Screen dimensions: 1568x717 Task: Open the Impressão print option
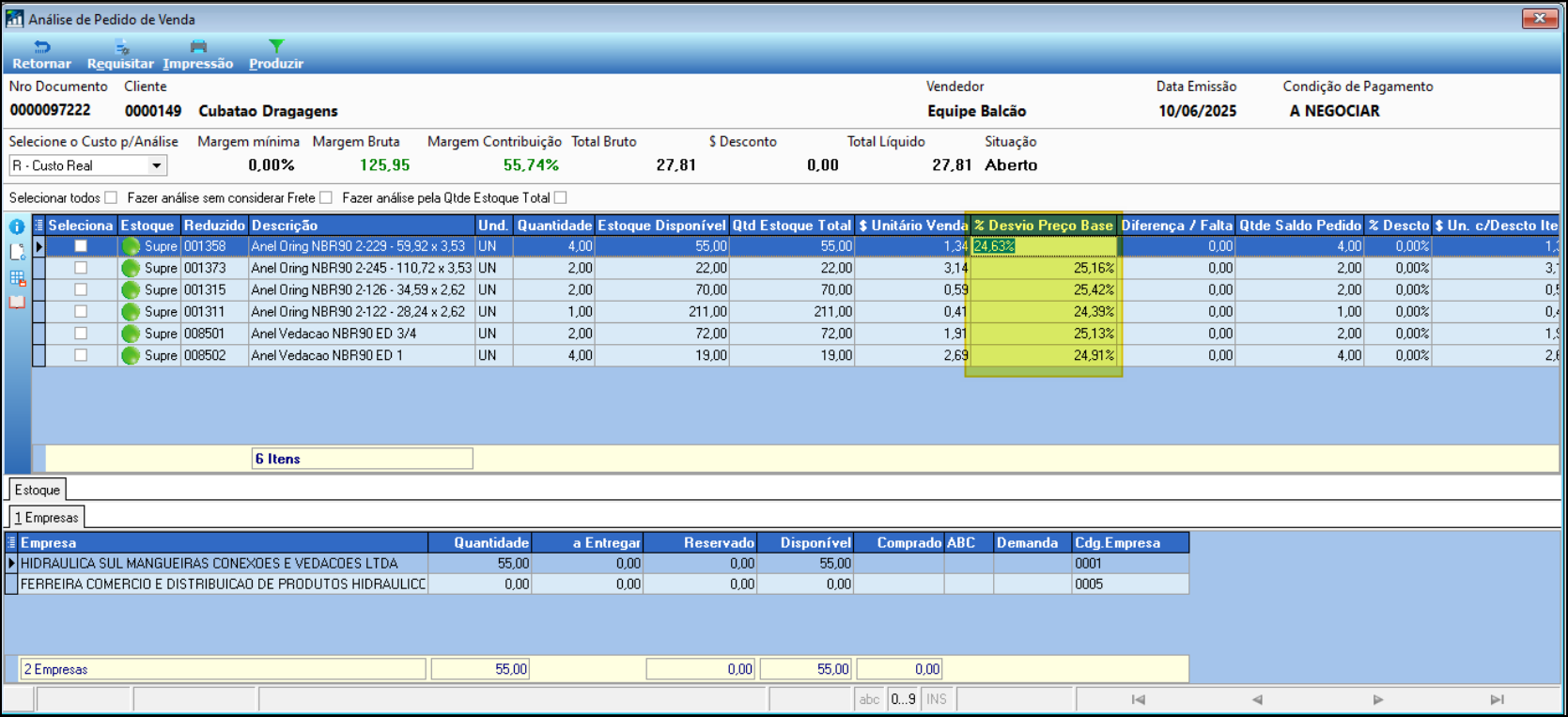pos(197,55)
